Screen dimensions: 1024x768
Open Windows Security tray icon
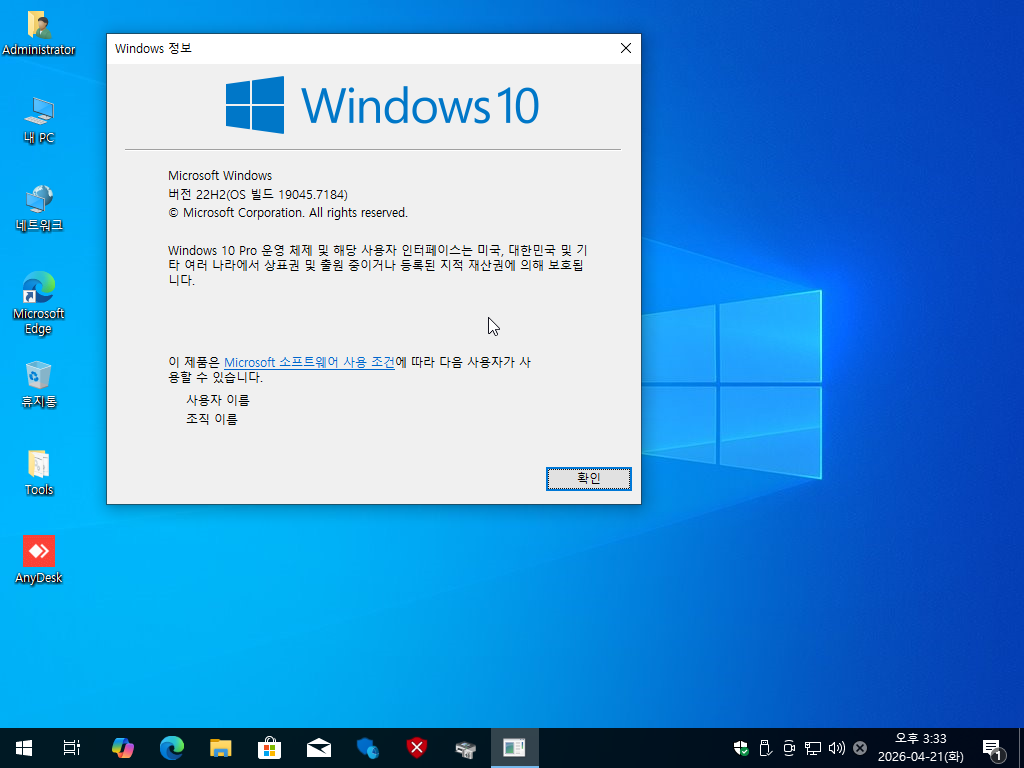741,748
